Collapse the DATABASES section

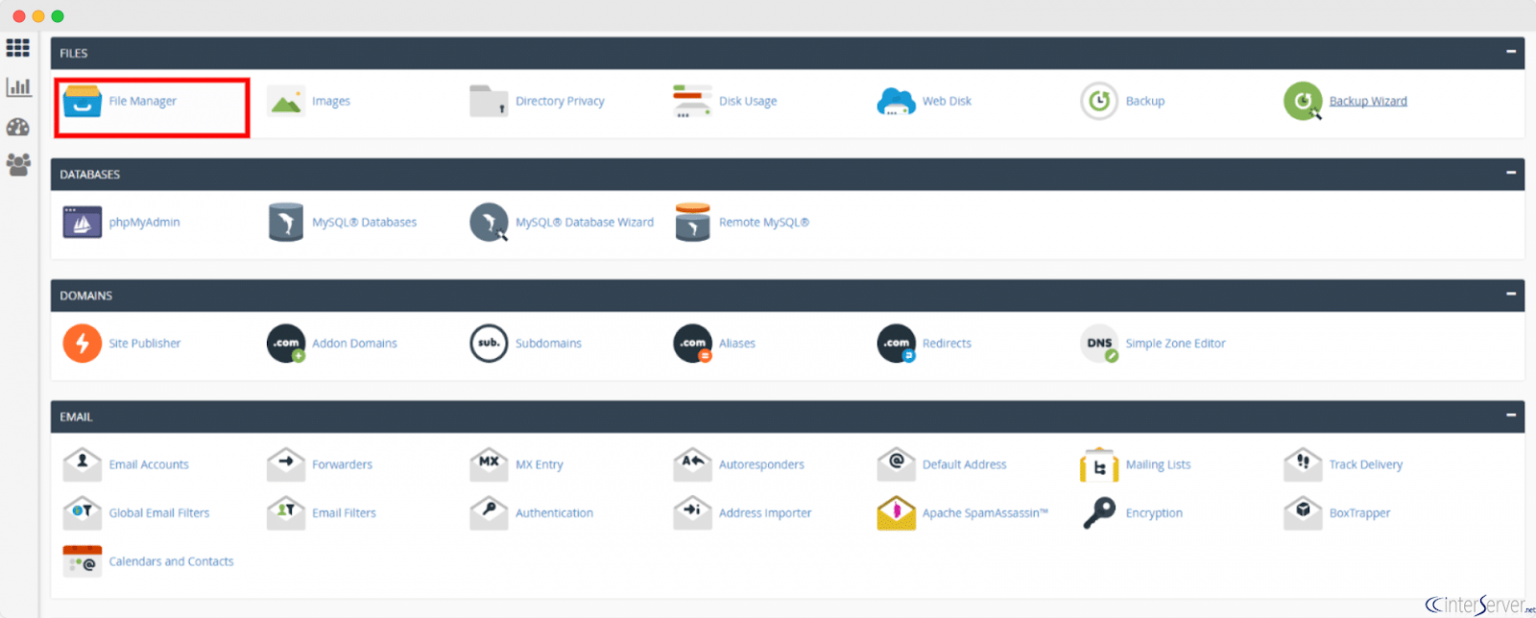click(x=1510, y=174)
